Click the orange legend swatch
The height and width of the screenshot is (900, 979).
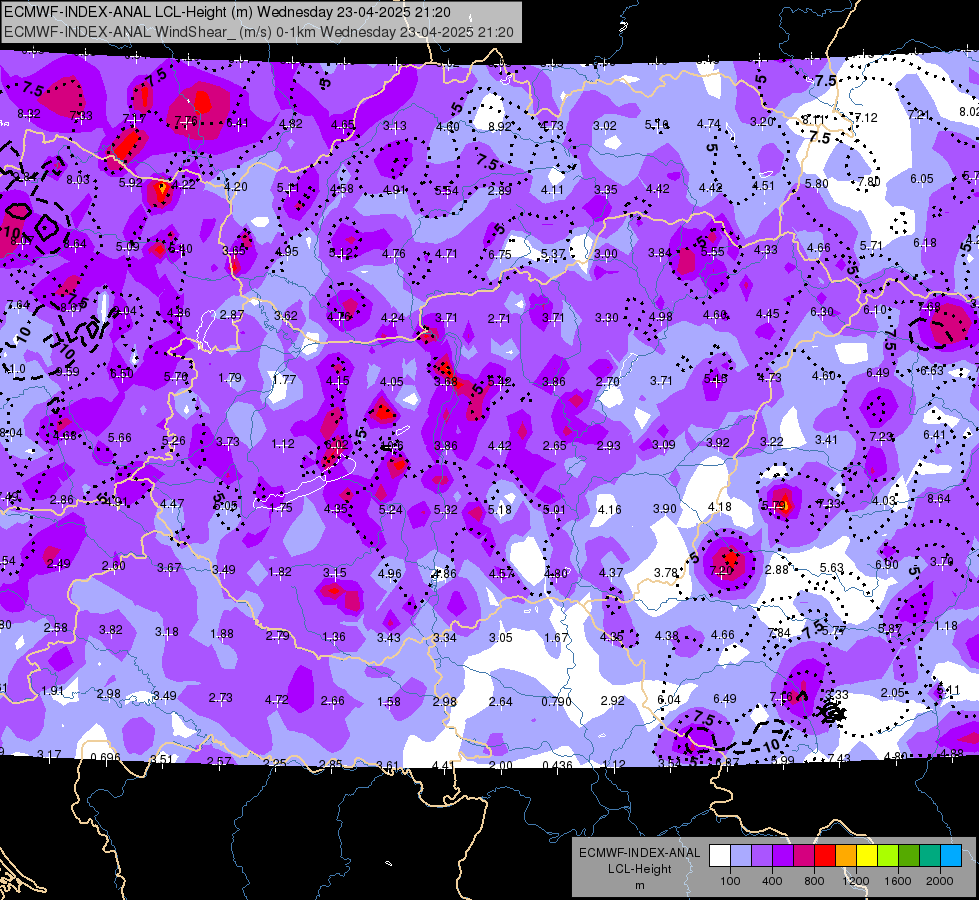tap(846, 856)
